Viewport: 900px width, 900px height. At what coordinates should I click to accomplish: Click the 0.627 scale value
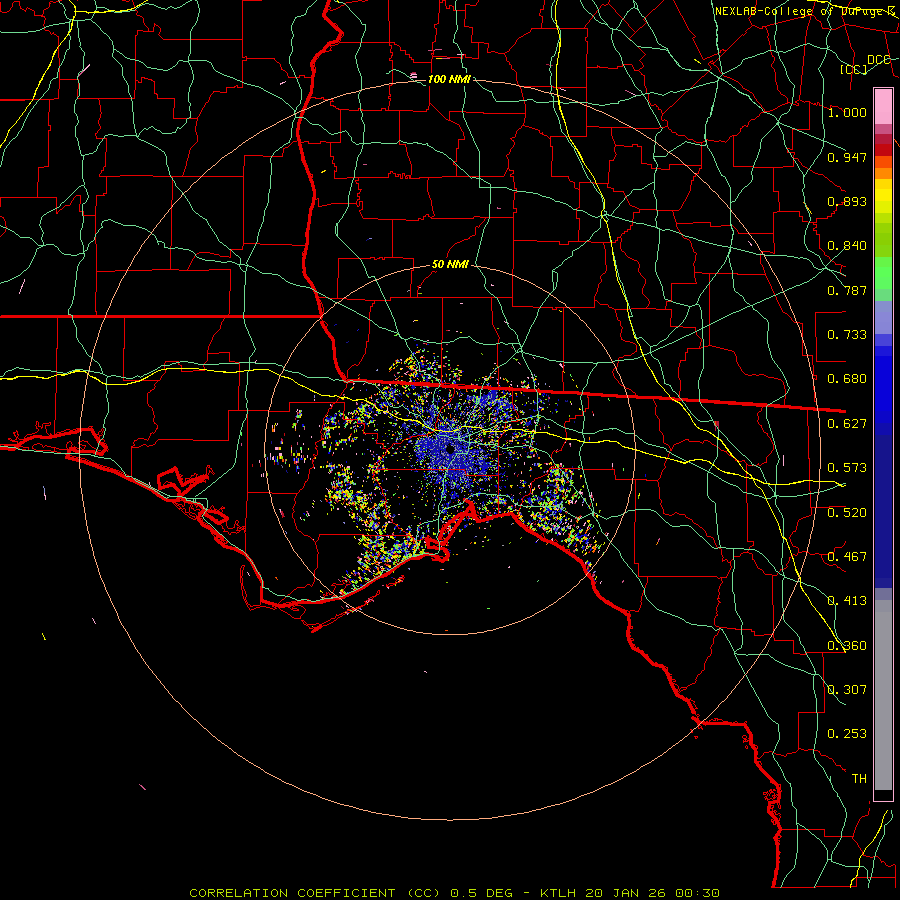847,424
